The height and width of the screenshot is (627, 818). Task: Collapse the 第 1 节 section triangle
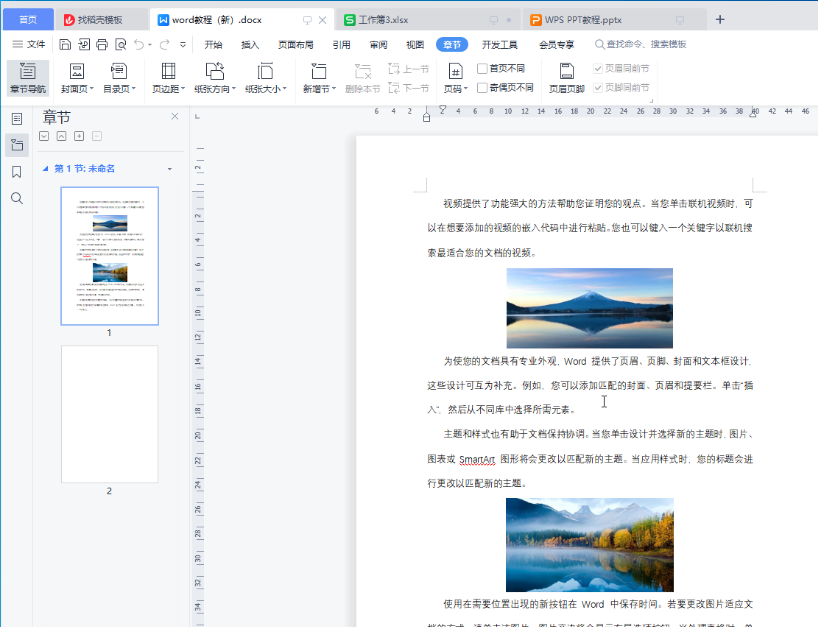(x=45, y=168)
